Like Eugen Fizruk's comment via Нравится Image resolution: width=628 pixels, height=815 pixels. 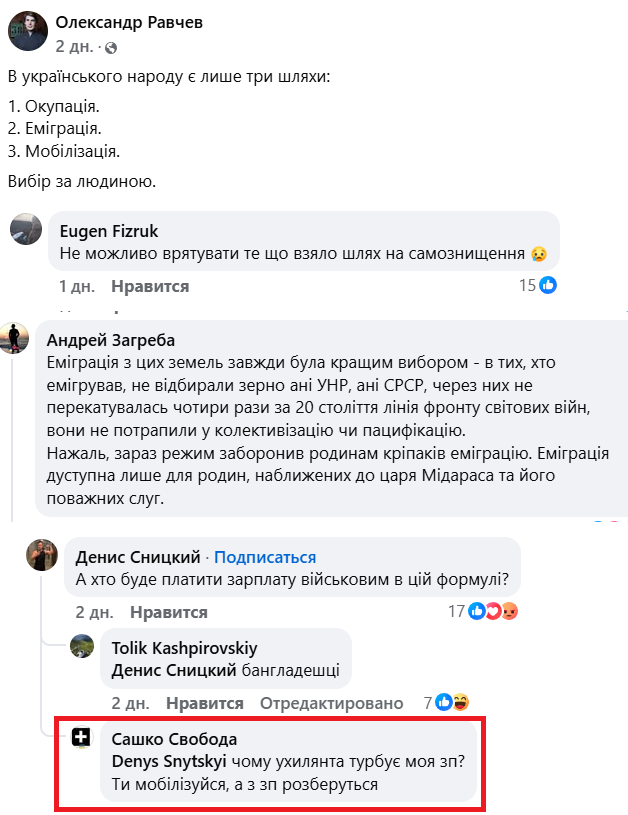click(x=150, y=286)
